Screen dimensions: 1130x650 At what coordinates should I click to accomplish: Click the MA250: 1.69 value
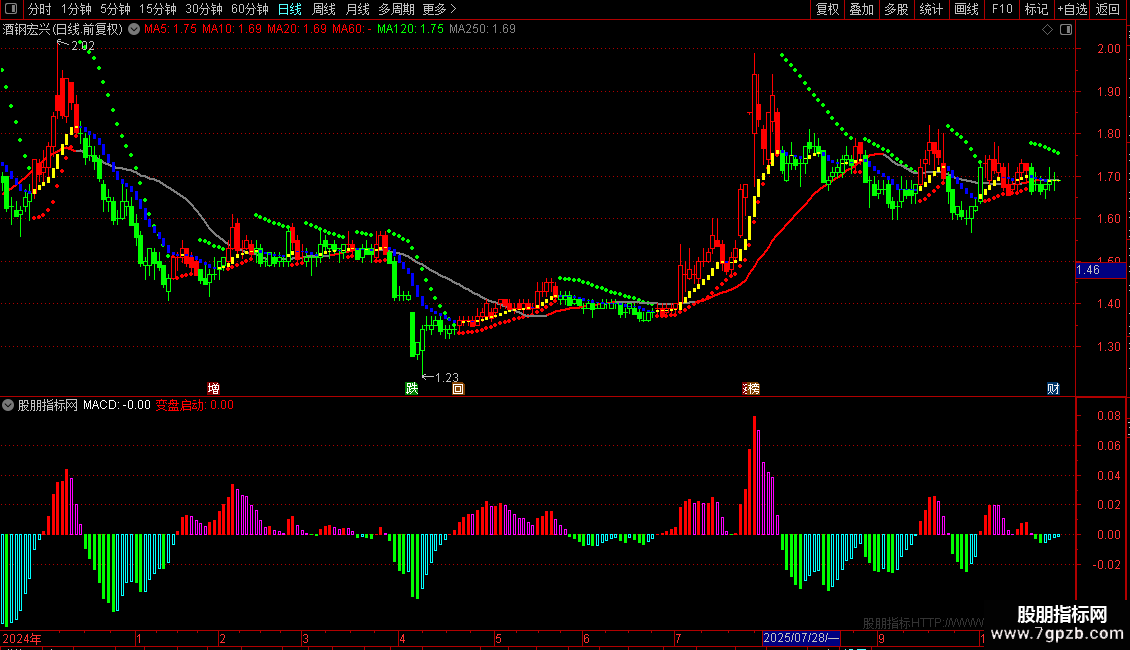click(482, 29)
